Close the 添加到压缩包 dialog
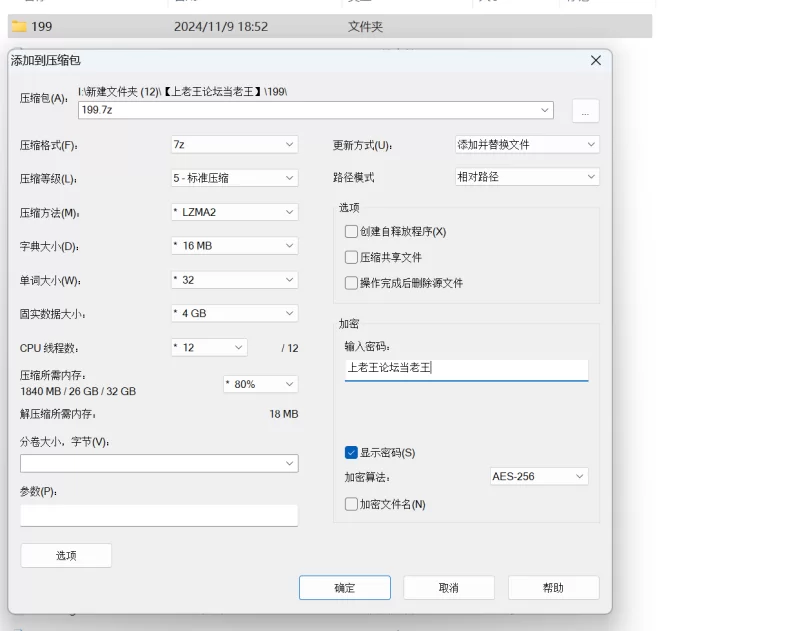The width and height of the screenshot is (800, 631). pyautogui.click(x=595, y=60)
